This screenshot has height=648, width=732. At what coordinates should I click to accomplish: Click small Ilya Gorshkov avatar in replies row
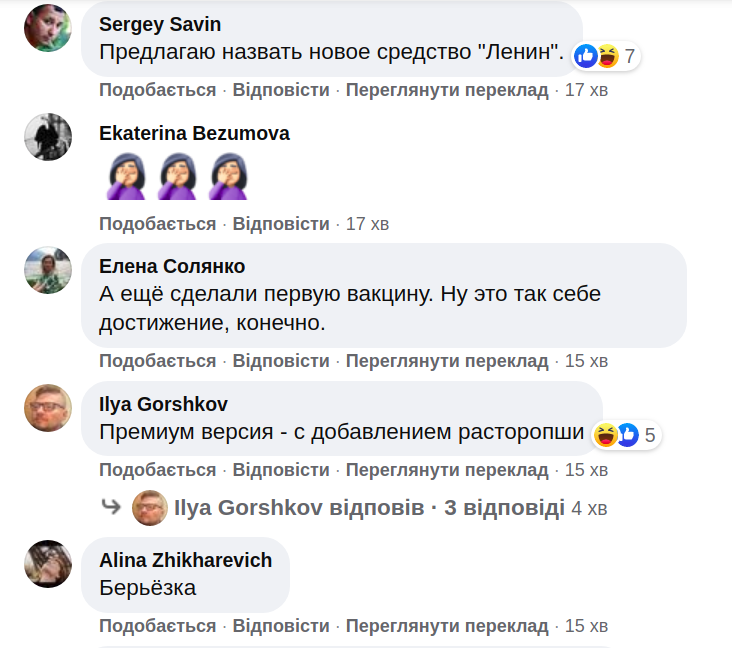coord(149,508)
